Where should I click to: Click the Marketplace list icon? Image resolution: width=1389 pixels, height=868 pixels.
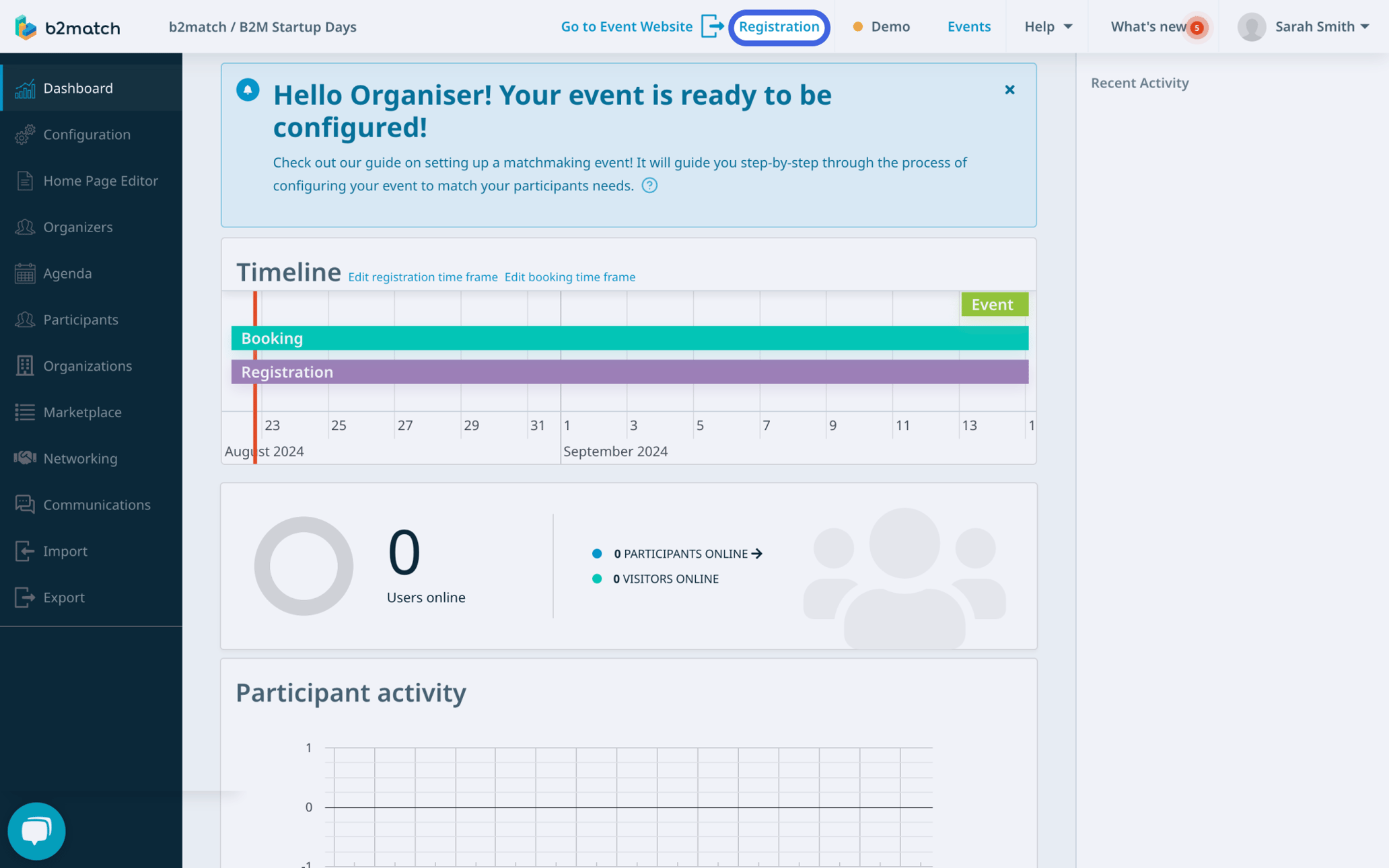(24, 412)
